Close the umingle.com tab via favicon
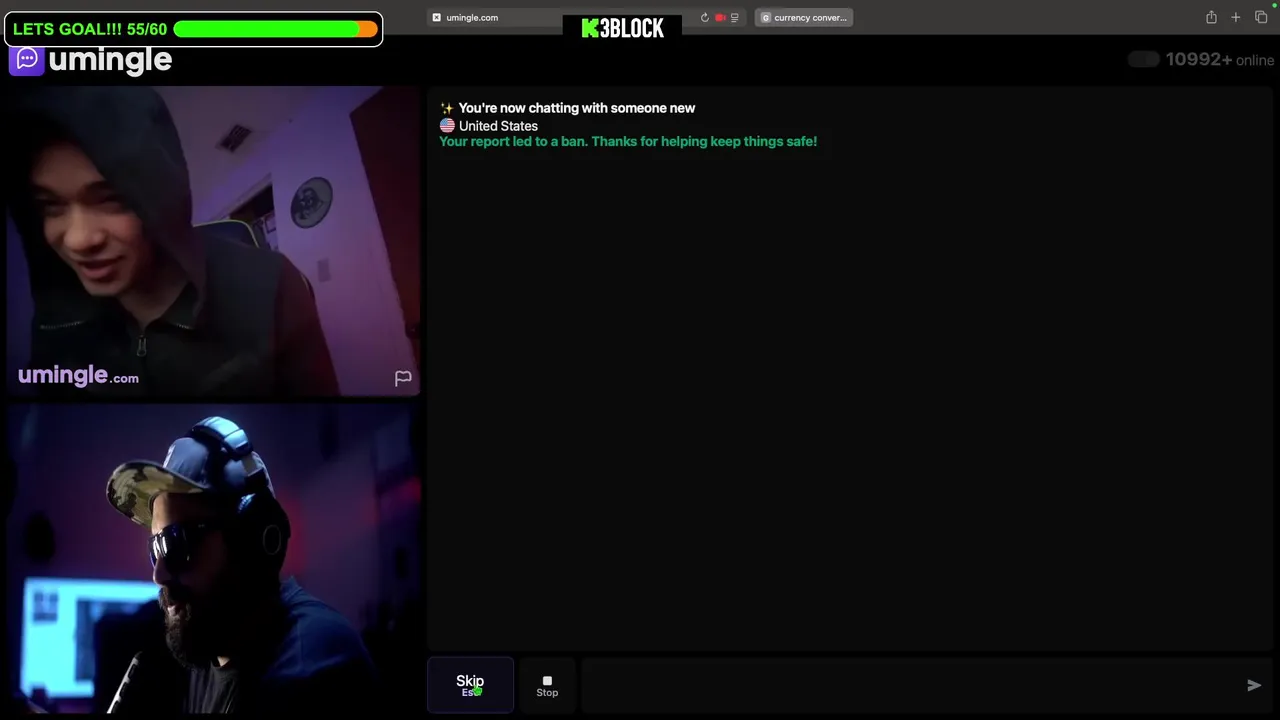Viewport: 1280px width, 720px height. 436,17
